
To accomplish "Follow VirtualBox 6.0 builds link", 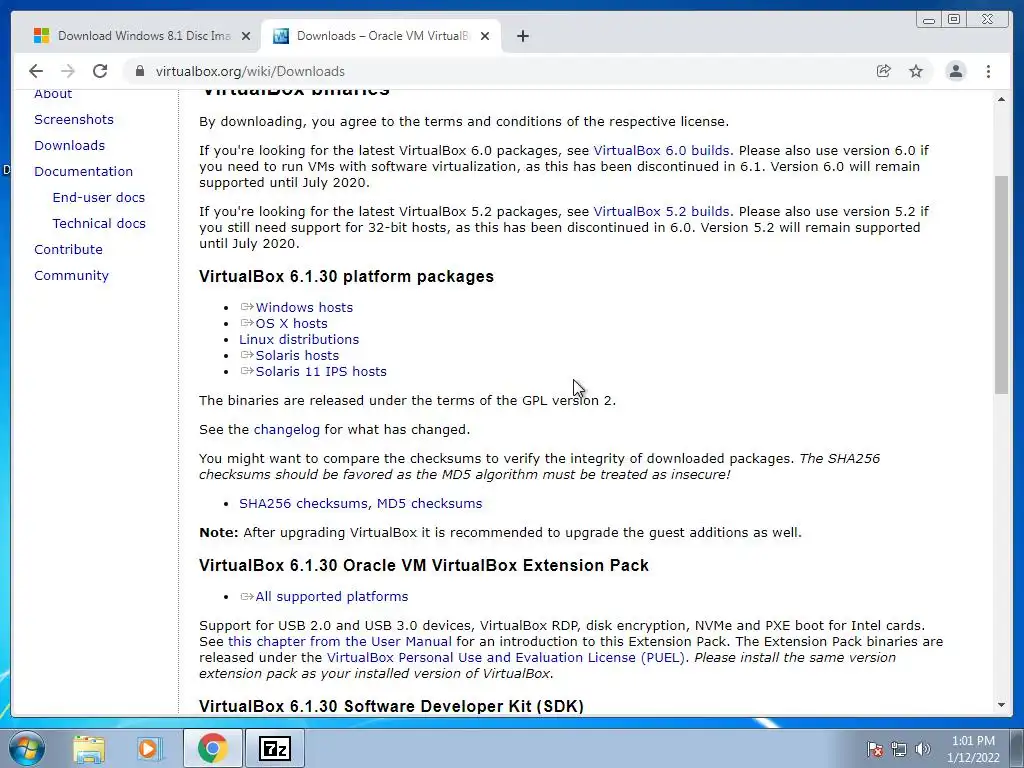I will (661, 150).
